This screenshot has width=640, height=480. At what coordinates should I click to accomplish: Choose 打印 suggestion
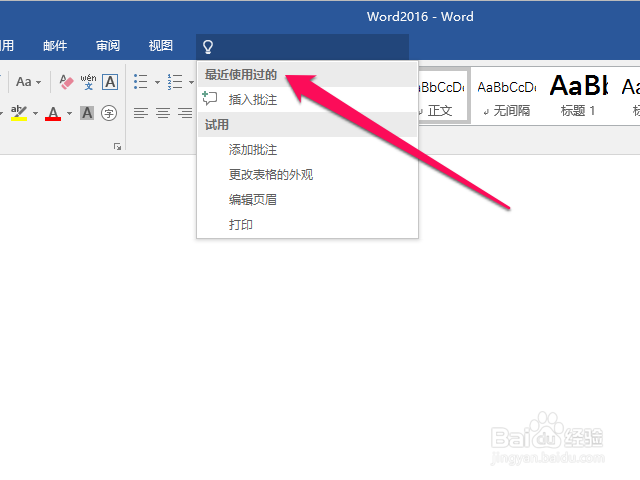tap(307, 224)
